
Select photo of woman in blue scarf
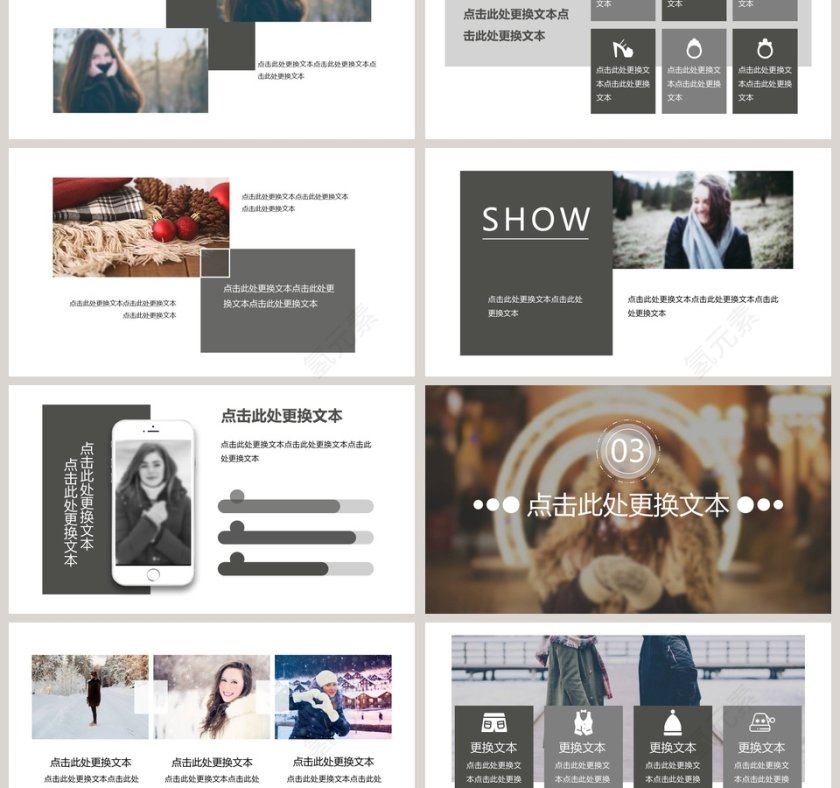[x=702, y=219]
